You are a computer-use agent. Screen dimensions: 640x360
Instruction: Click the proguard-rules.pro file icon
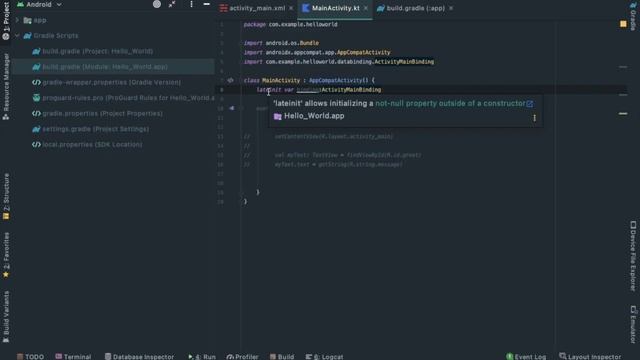(36, 98)
